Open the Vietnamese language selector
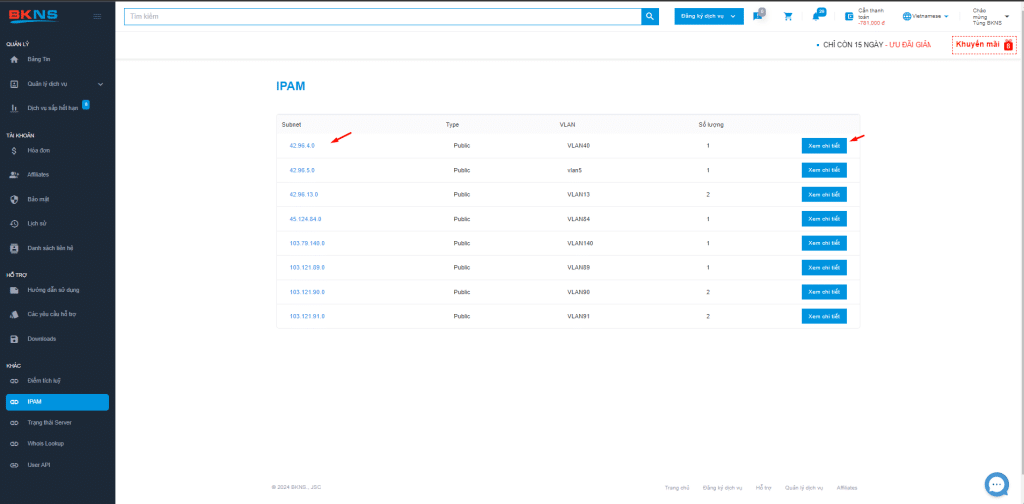 pyautogui.click(x=925, y=17)
